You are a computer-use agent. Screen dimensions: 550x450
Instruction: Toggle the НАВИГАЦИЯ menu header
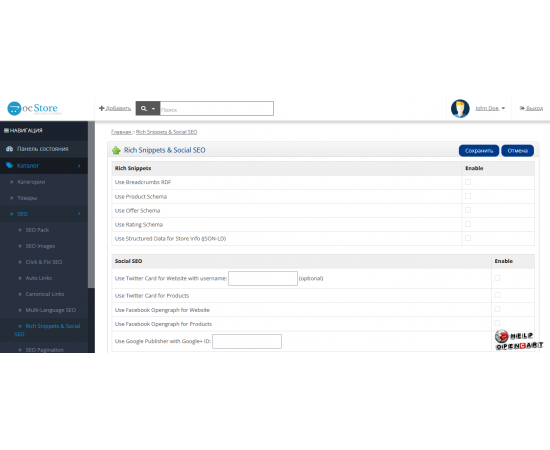23,130
